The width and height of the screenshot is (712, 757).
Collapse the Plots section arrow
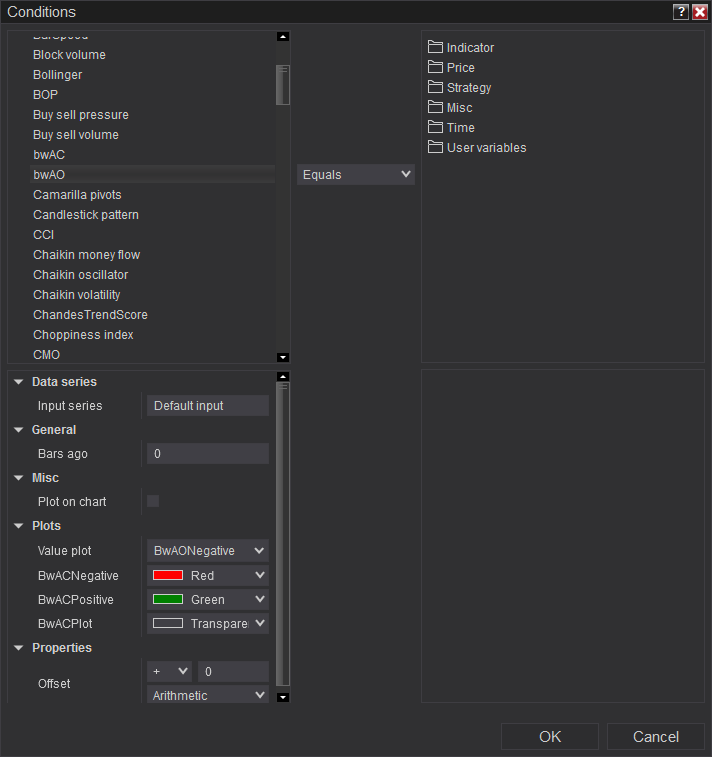(x=19, y=526)
